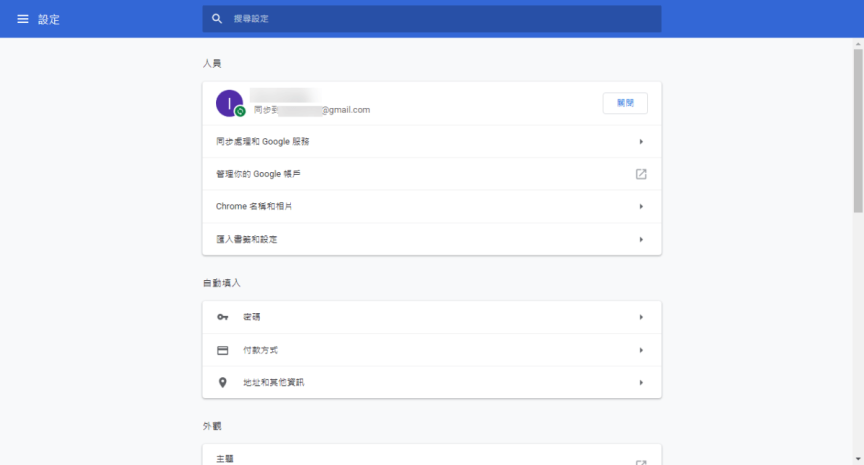Click the page vertical scrollbar thumb

coord(858,131)
